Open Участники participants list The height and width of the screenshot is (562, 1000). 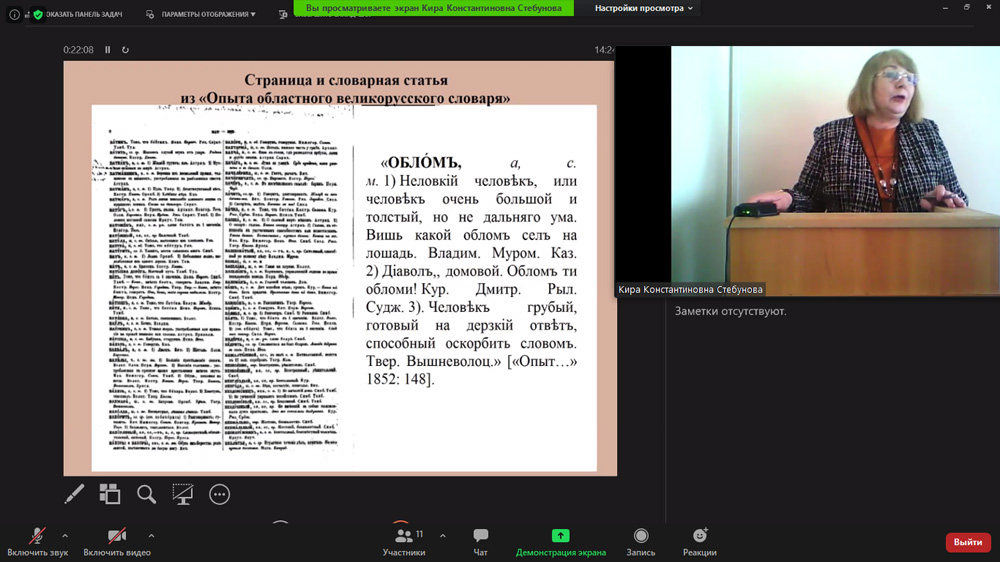tap(404, 542)
